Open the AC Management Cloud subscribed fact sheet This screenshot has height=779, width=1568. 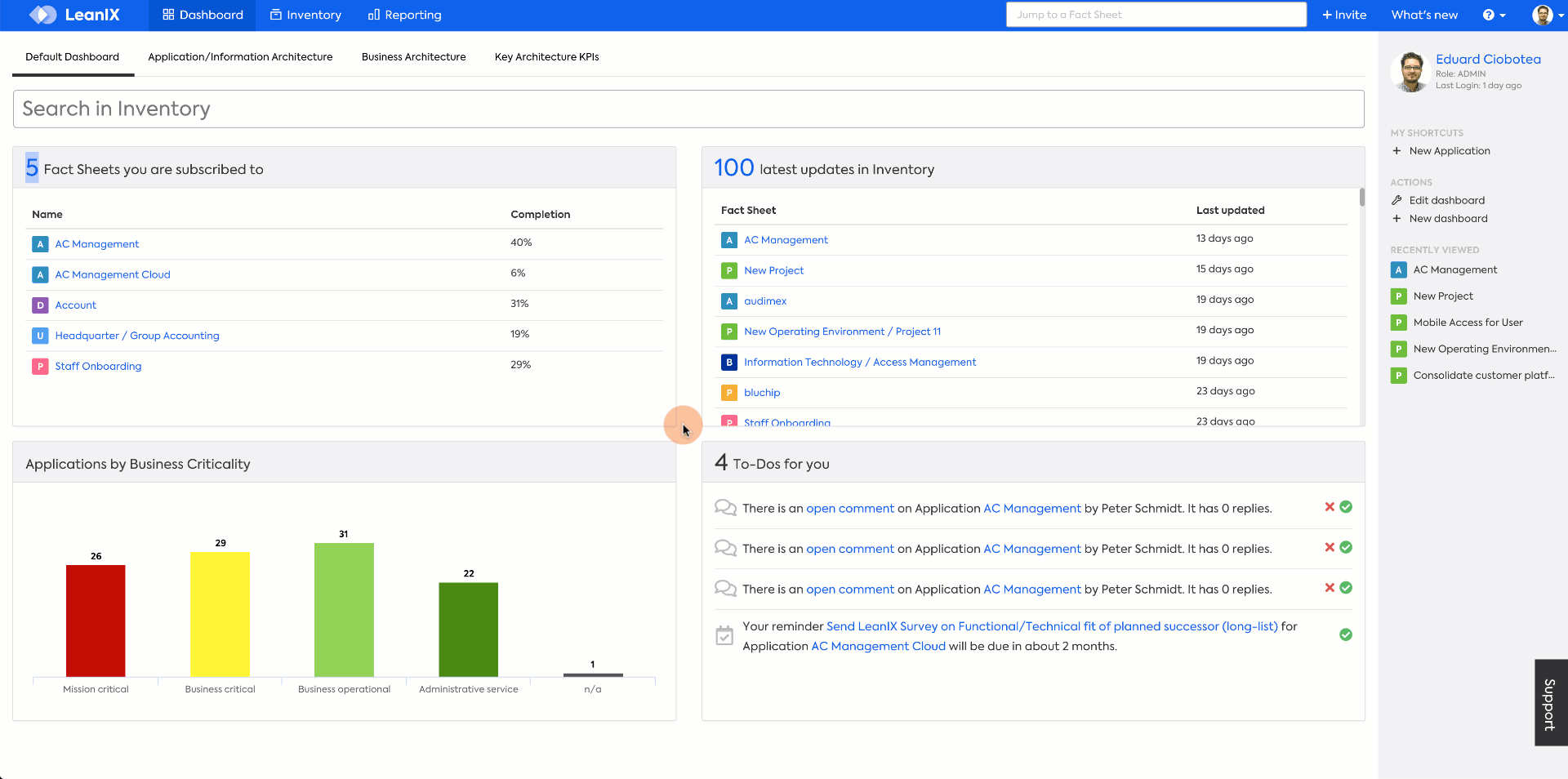pos(113,274)
